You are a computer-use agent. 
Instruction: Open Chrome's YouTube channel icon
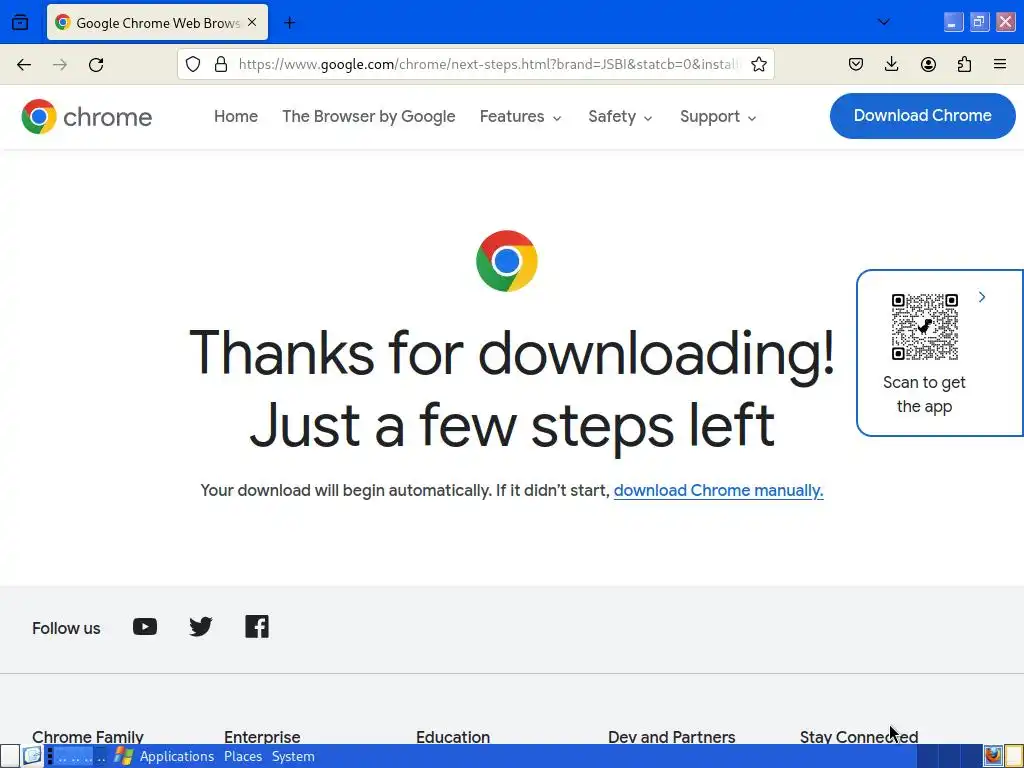coord(145,627)
